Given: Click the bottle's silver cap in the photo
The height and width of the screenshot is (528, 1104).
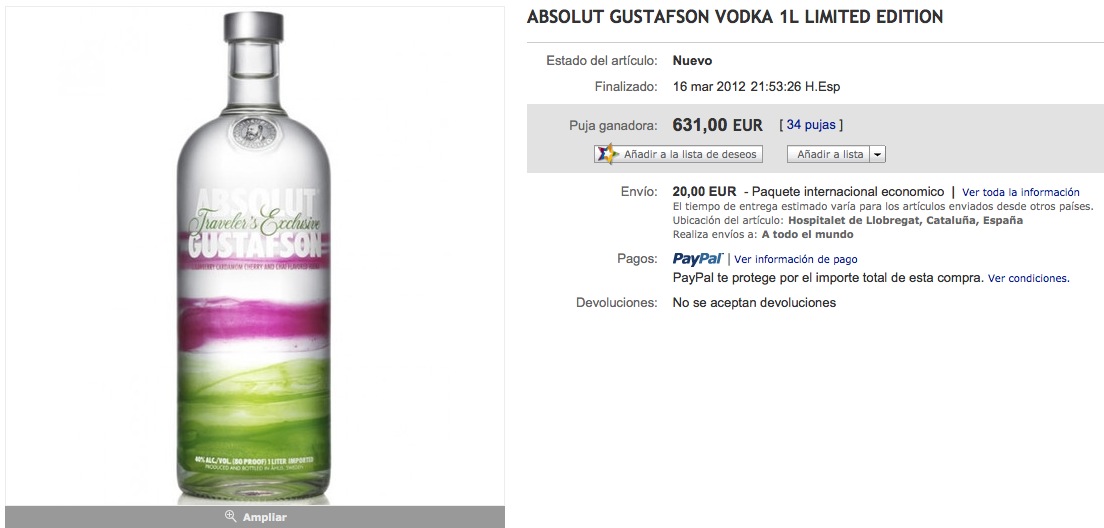Looking at the screenshot, I should (253, 27).
